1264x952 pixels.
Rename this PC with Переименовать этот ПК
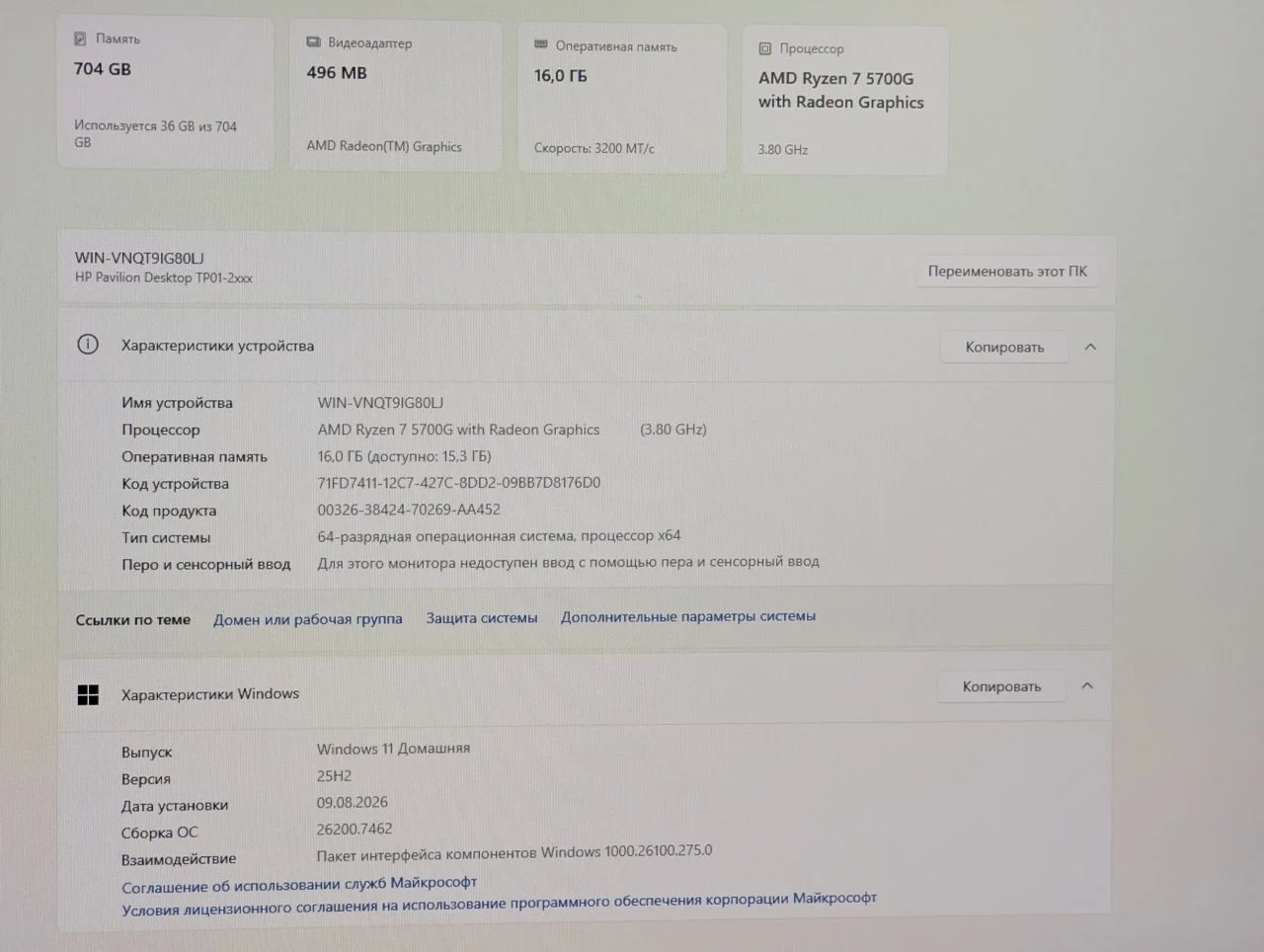pyautogui.click(x=1007, y=272)
